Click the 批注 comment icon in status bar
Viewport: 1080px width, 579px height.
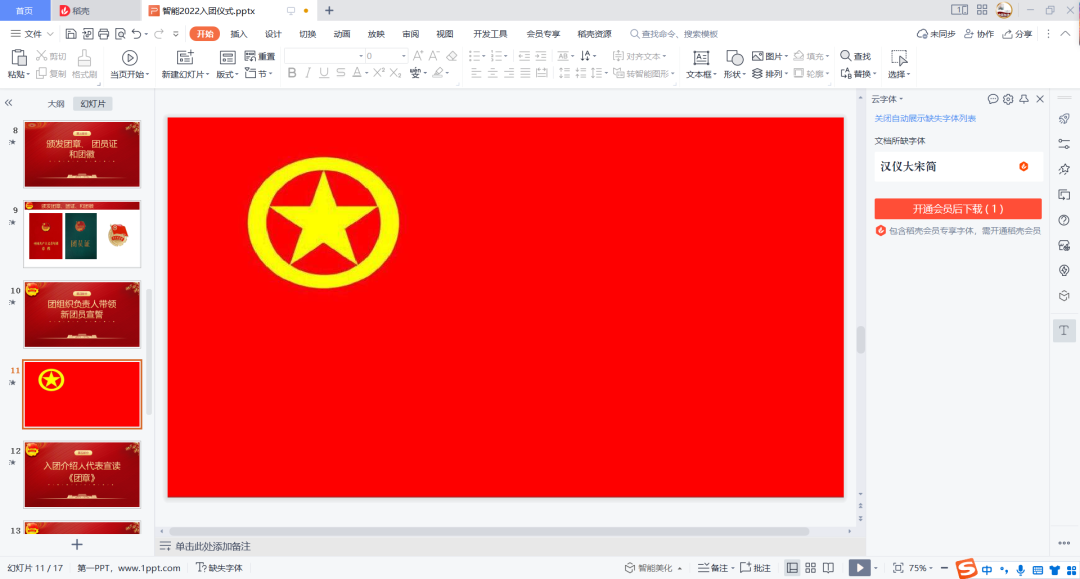coord(755,568)
